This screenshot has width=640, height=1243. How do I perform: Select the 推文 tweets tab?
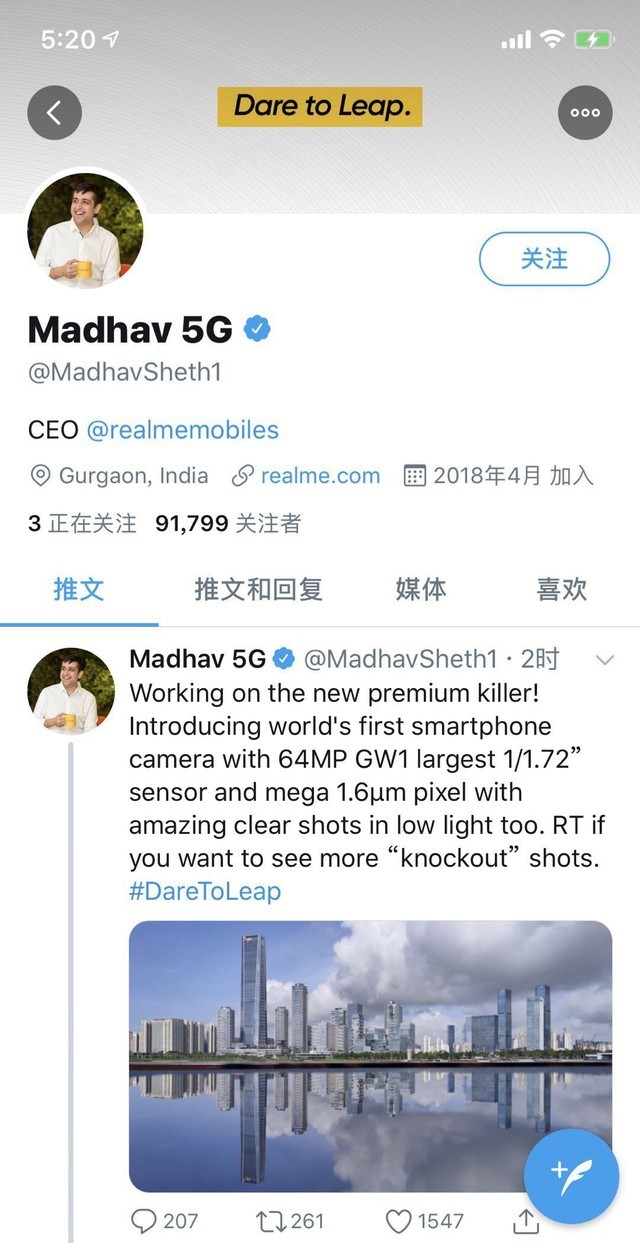[x=78, y=589]
